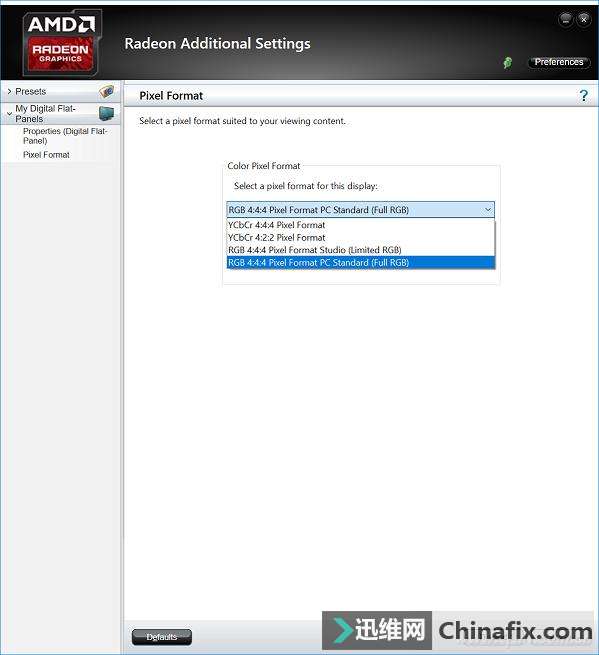The width and height of the screenshot is (599, 655).
Task: Click the Defaults button
Action: click(x=162, y=637)
